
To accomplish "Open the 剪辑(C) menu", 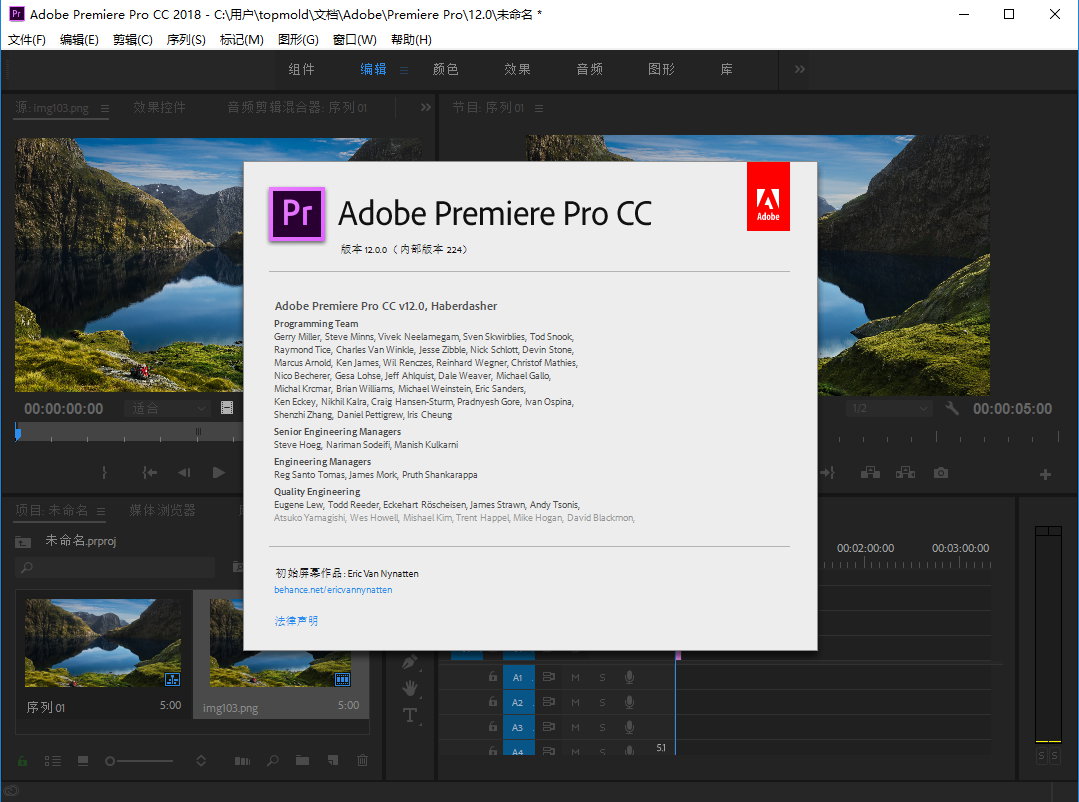I will coord(133,39).
